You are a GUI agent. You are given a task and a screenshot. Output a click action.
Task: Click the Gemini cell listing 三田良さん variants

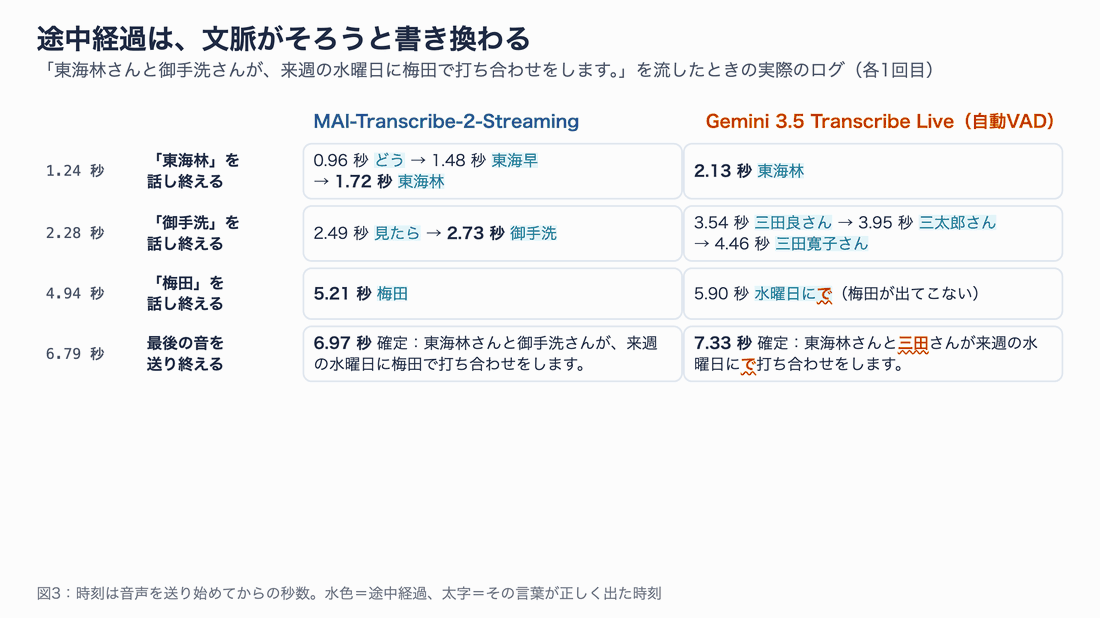[873, 233]
